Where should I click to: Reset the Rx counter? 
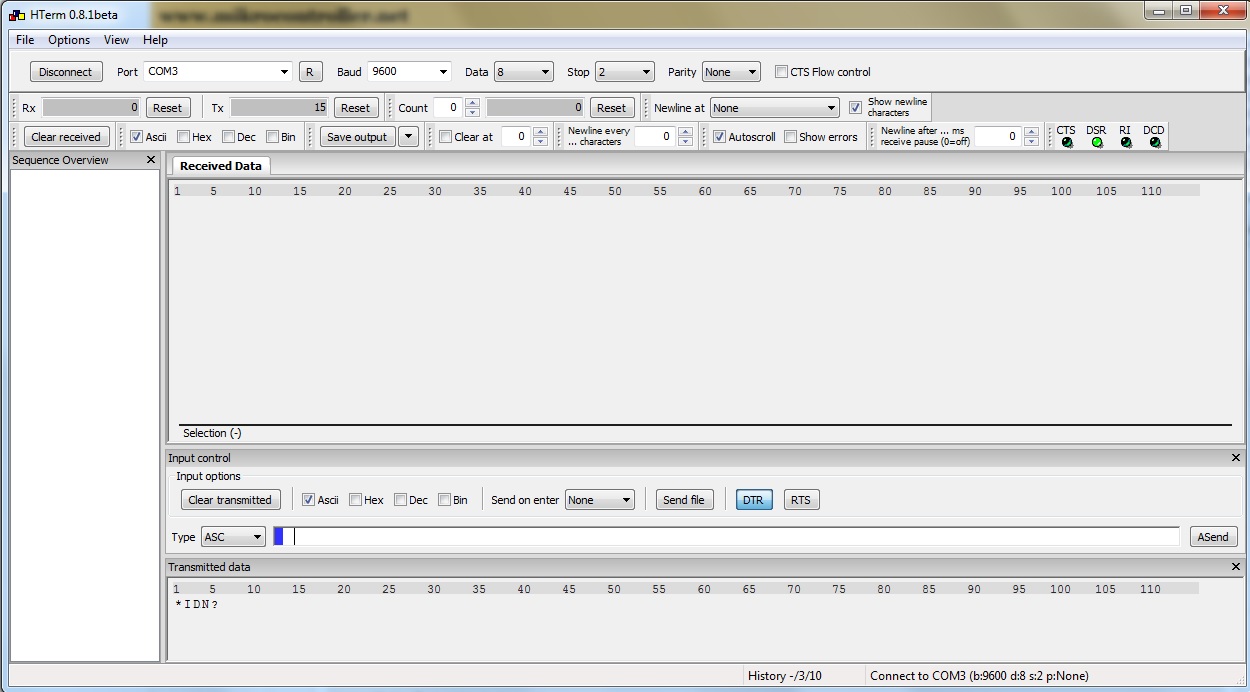pos(168,108)
